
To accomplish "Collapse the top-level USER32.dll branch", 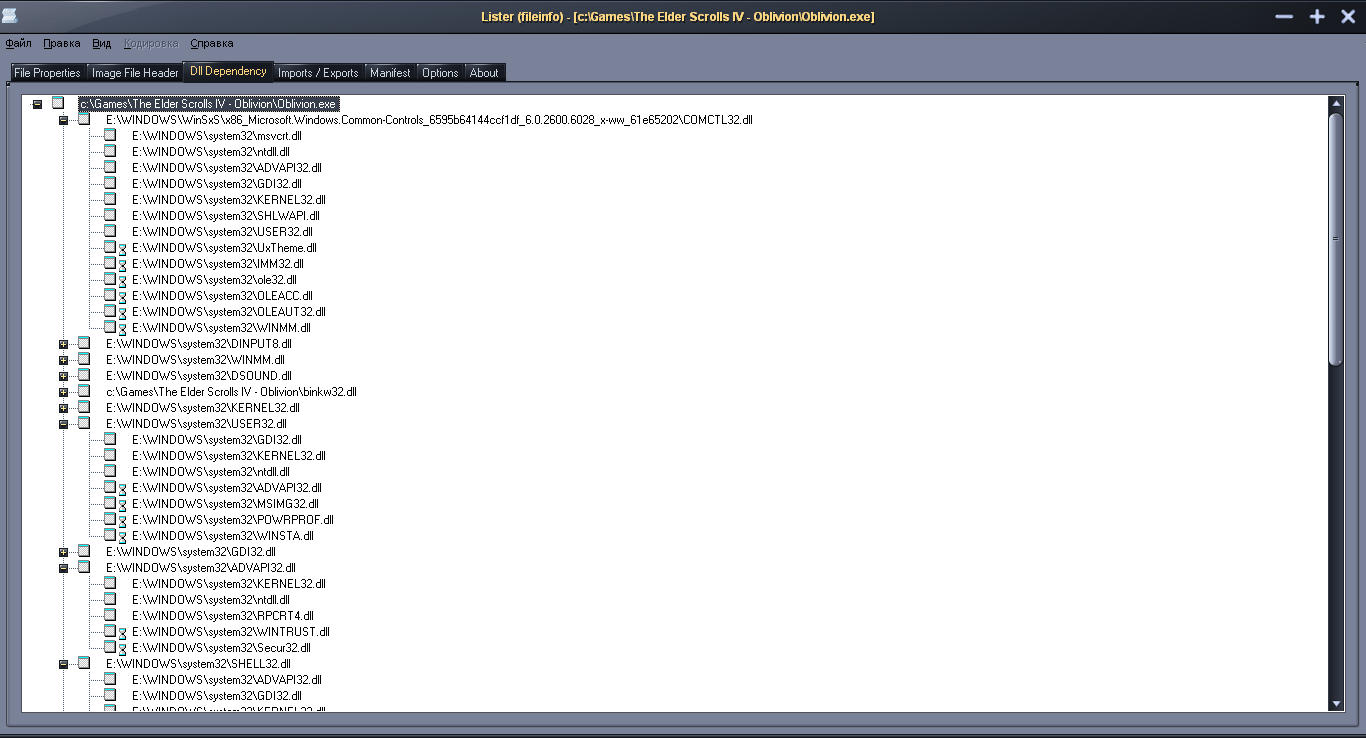I will [x=63, y=423].
